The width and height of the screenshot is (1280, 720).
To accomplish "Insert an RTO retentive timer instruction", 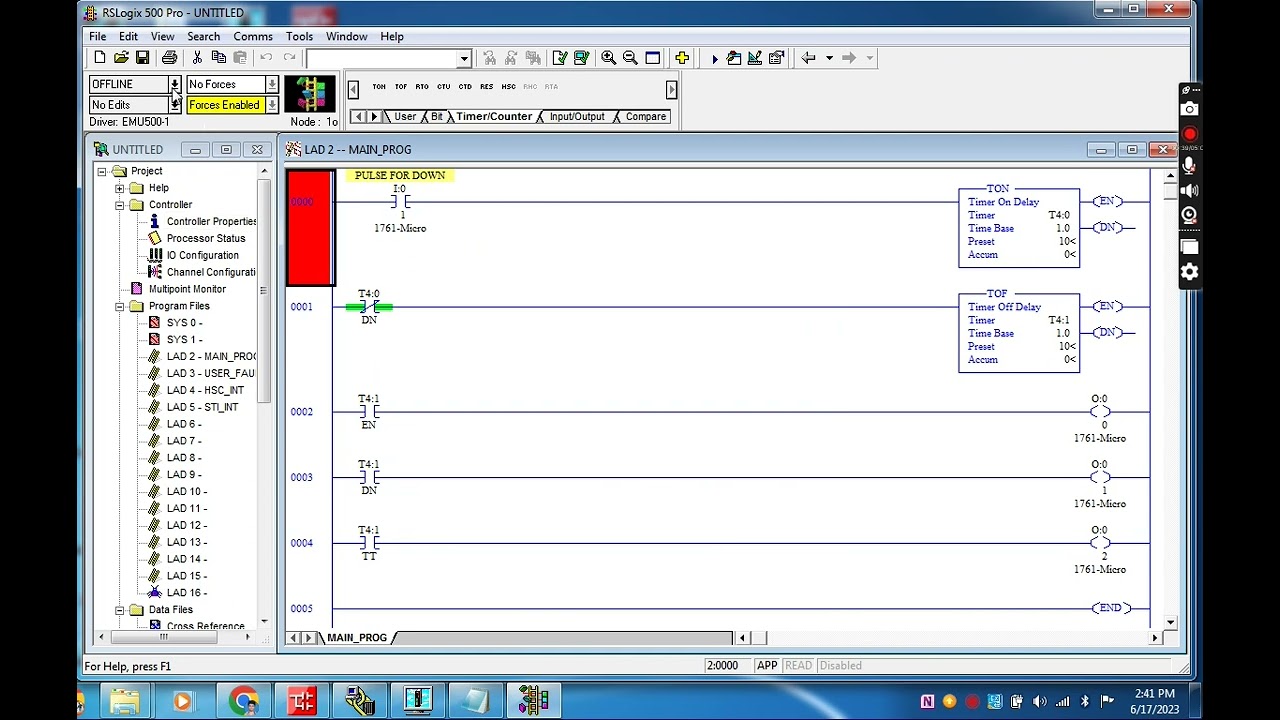I will pos(422,87).
